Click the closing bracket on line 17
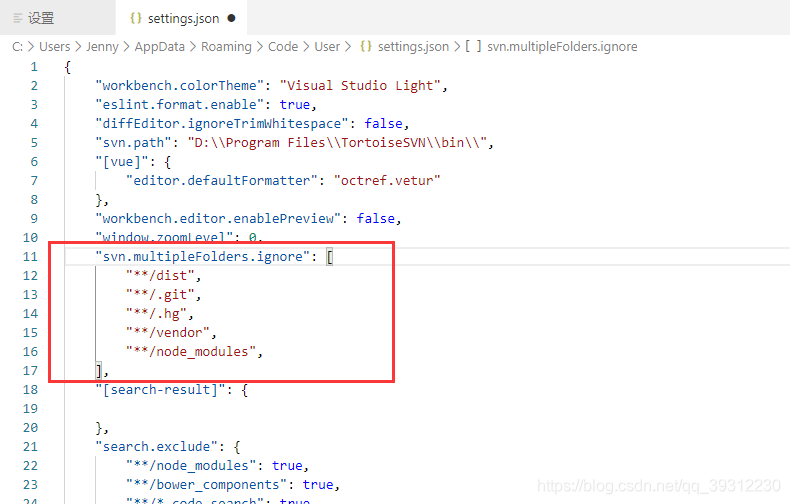790x504 pixels. click(x=99, y=371)
